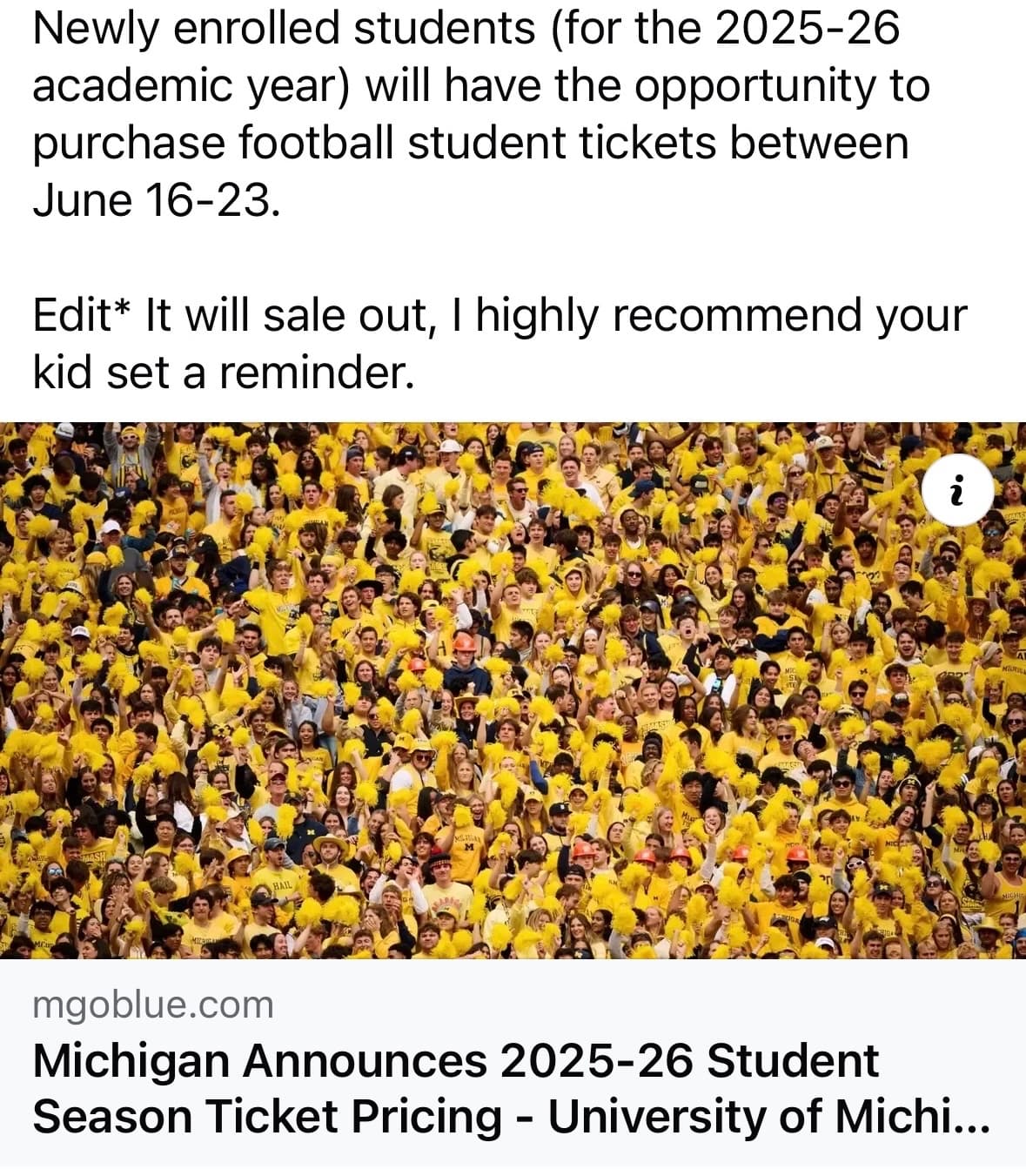This screenshot has width=1026, height=1176.
Task: Tap 'purchase football student tickets between' line
Action: pos(471,144)
